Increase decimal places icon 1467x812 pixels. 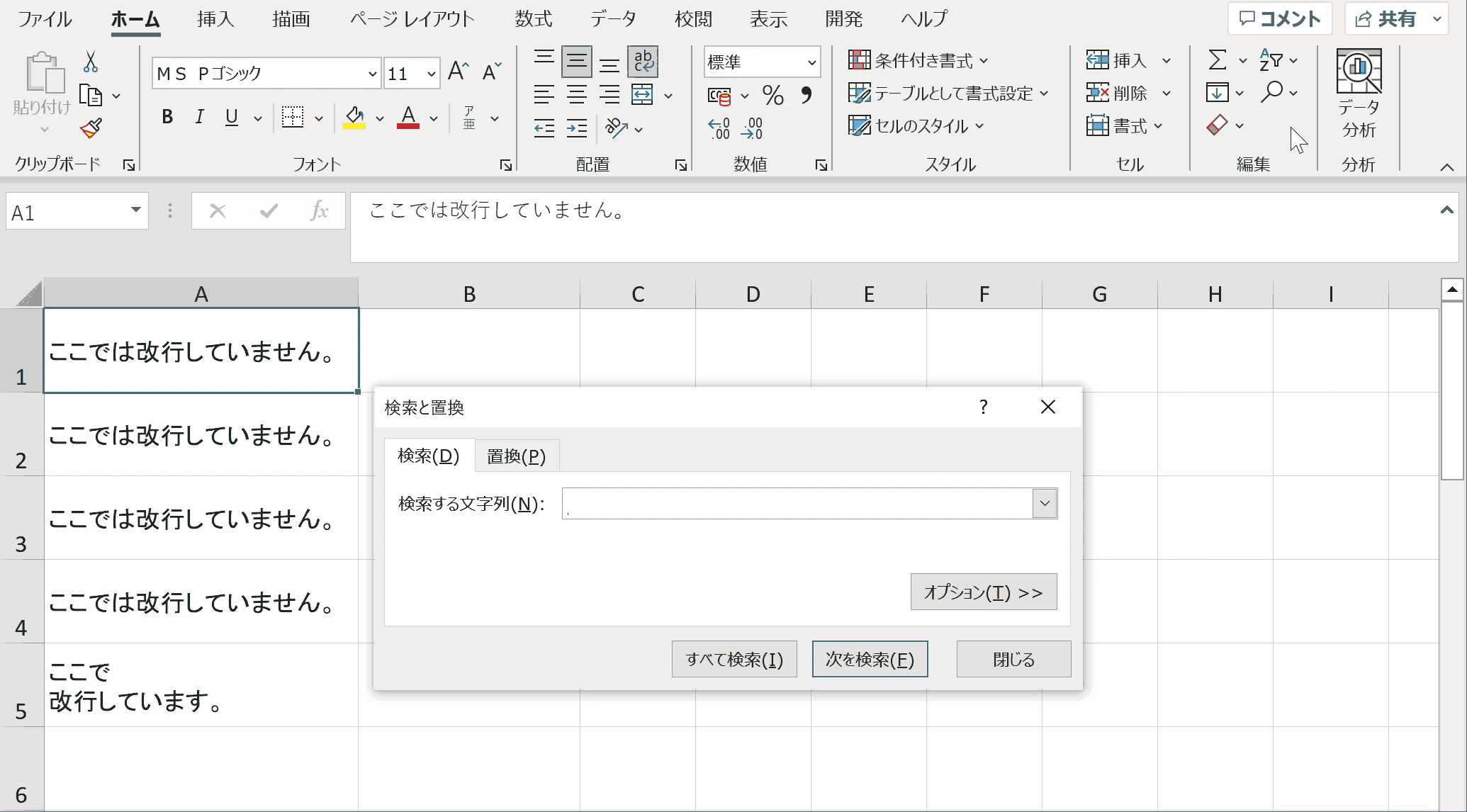719,128
